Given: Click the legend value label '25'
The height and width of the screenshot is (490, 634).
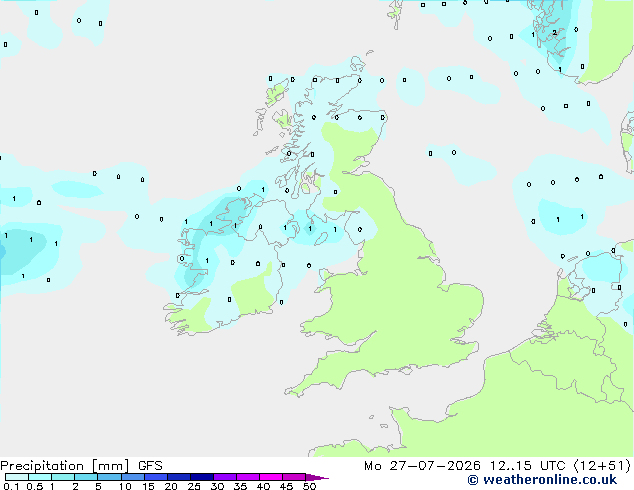Looking at the screenshot, I should pos(194,486).
